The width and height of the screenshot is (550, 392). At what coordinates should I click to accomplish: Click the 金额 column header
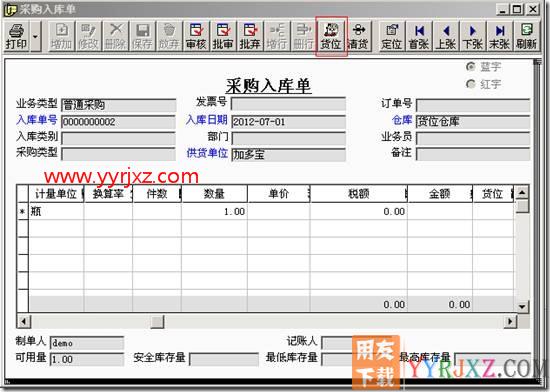[x=440, y=194]
